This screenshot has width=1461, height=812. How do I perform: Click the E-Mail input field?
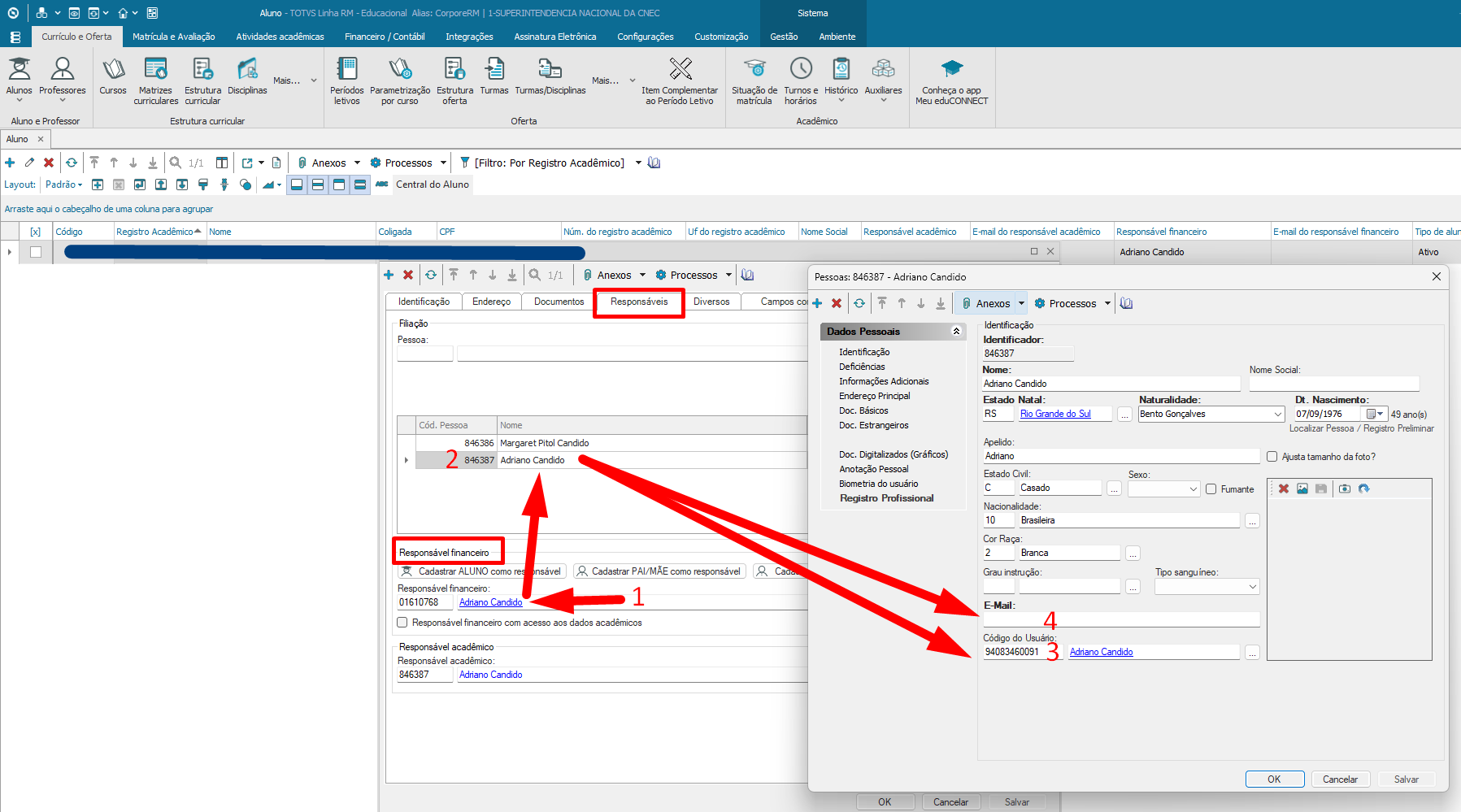pos(1120,619)
